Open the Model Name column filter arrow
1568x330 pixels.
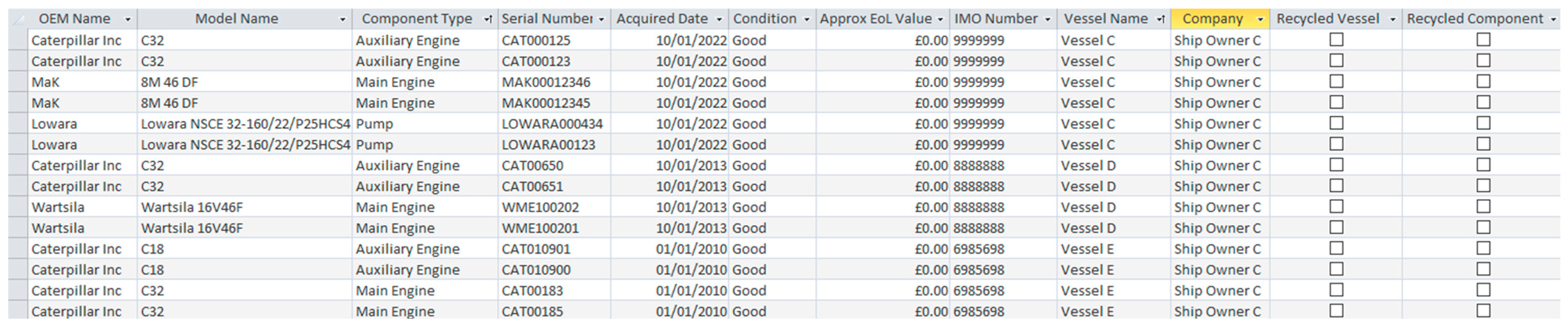[343, 20]
